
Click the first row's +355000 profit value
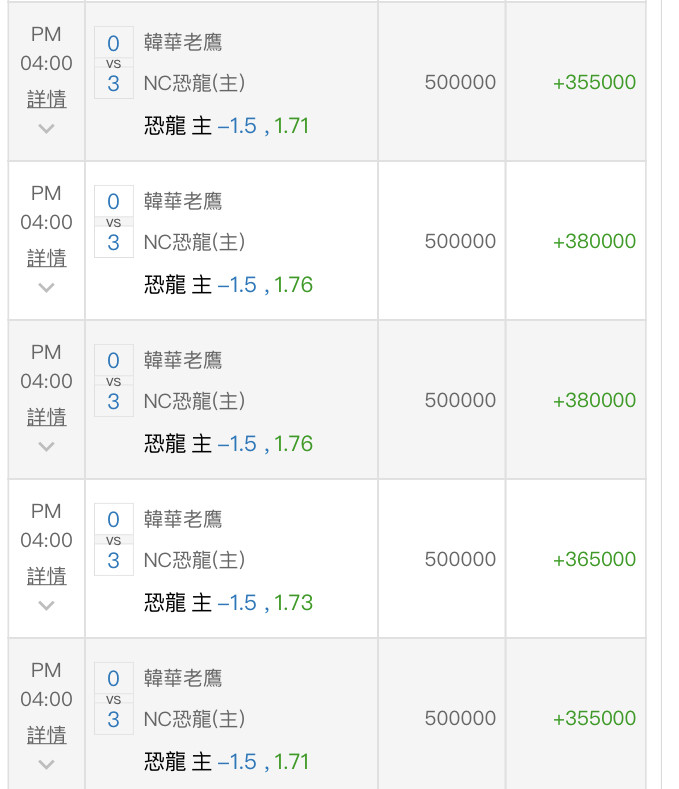click(x=594, y=82)
